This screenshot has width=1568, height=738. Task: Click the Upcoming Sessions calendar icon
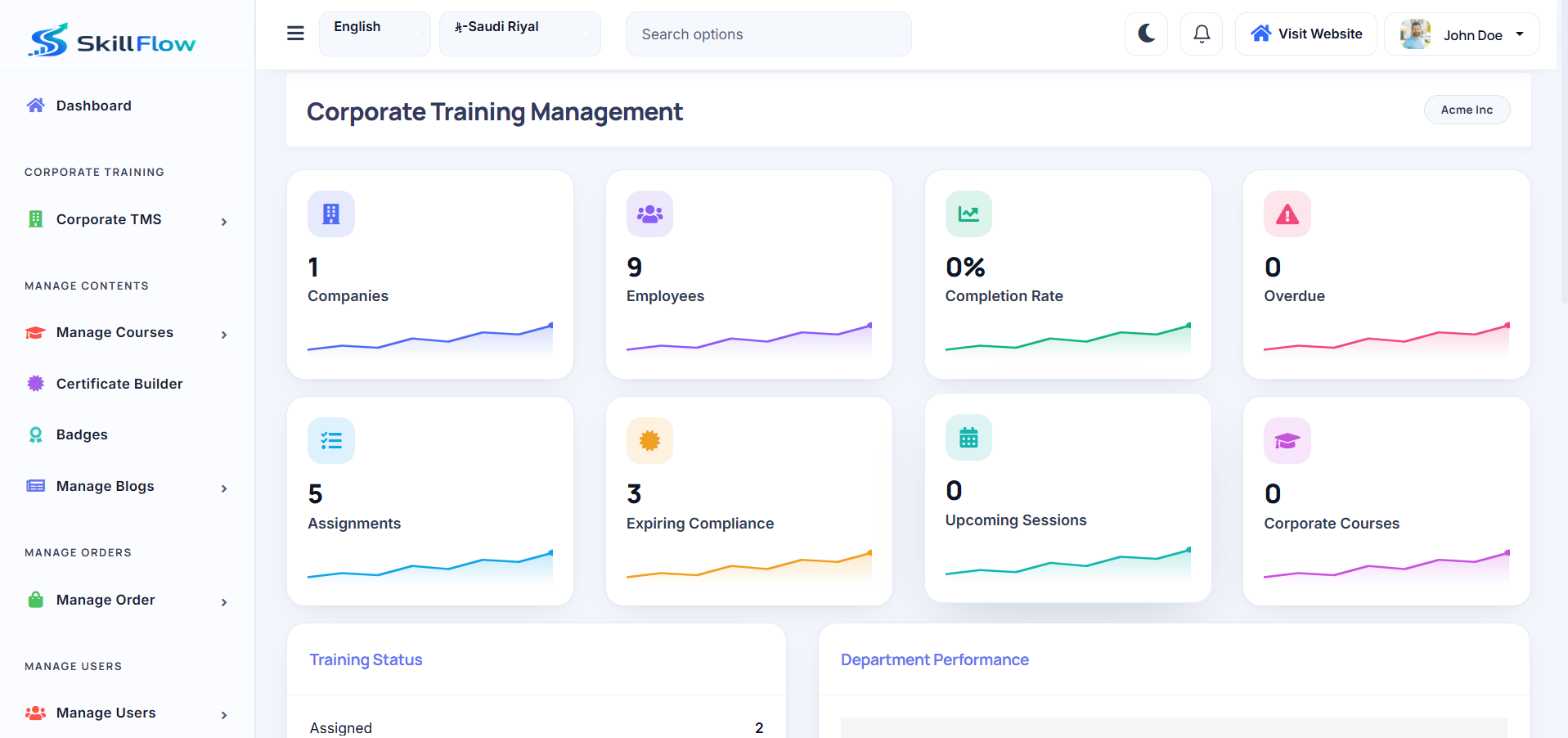pos(968,438)
